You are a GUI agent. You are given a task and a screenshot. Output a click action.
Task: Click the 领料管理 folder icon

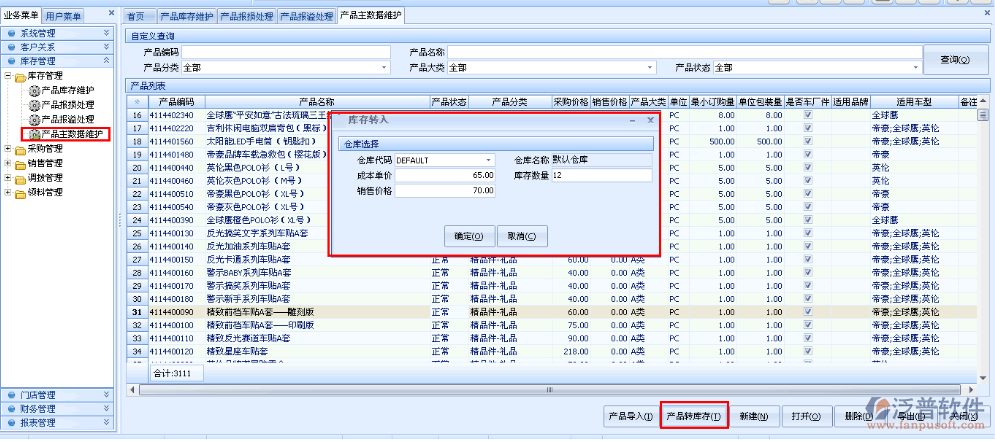click(19, 192)
